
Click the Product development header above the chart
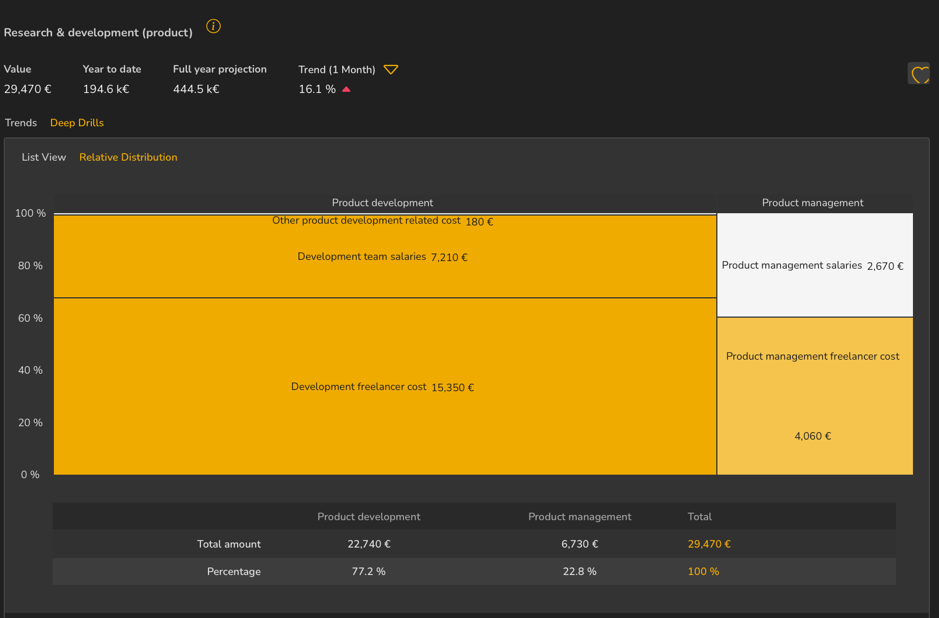(x=382, y=203)
